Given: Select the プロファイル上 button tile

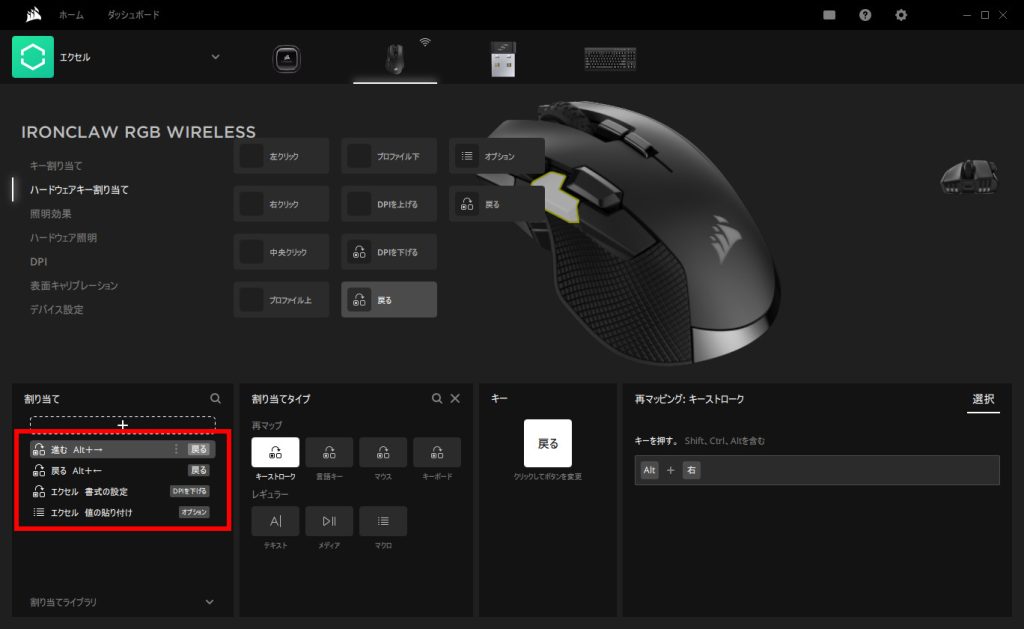Looking at the screenshot, I should [x=281, y=300].
